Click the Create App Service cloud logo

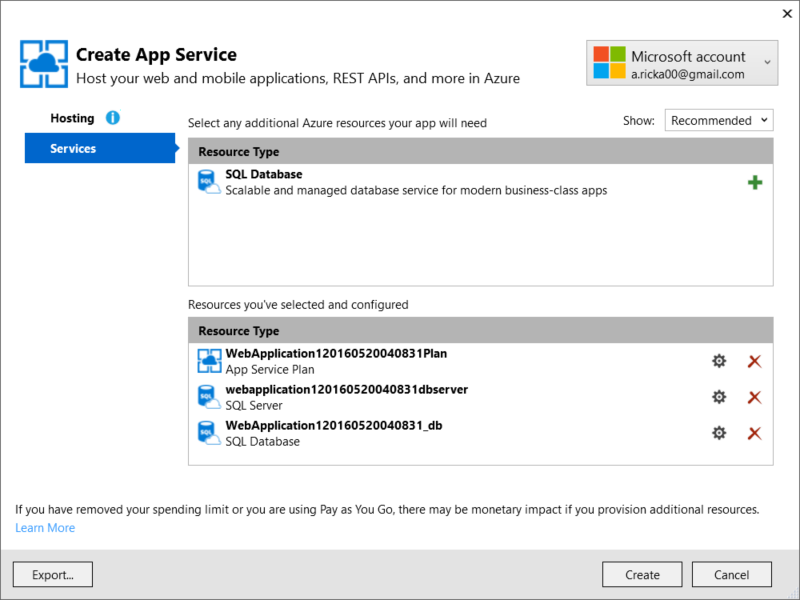44,64
